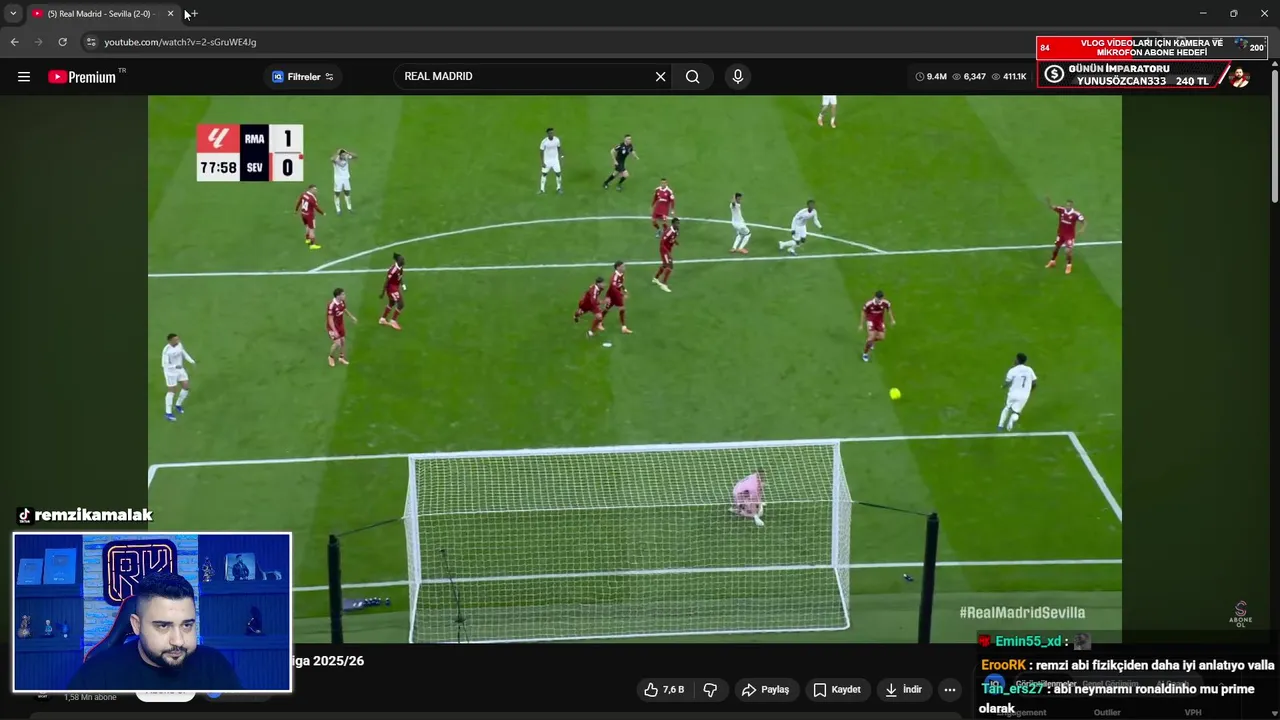Click the 6,347 views stat
Screen dimensions: 1280x720
tap(969, 77)
